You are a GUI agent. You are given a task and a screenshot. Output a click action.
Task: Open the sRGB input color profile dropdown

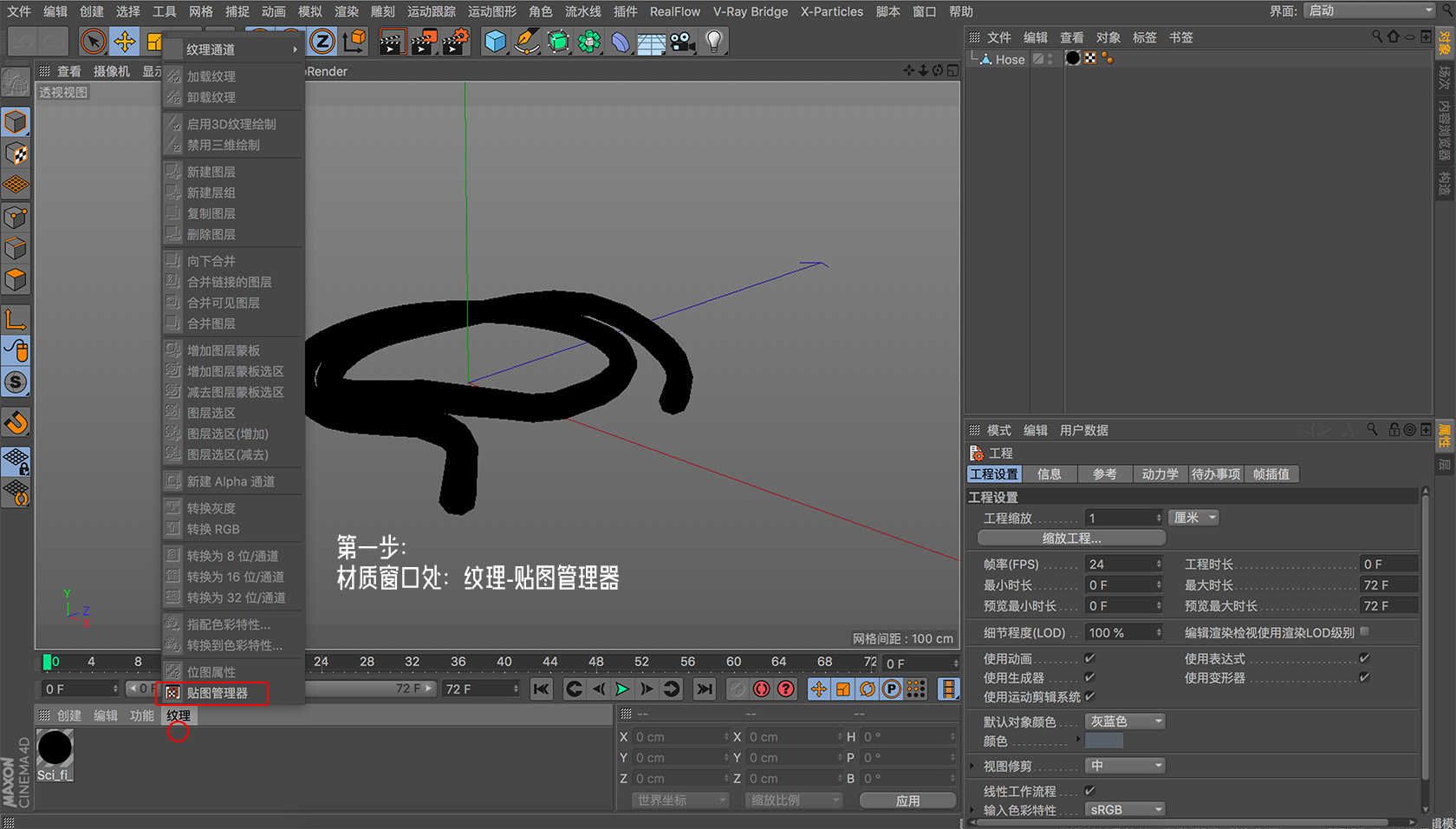[x=1125, y=810]
